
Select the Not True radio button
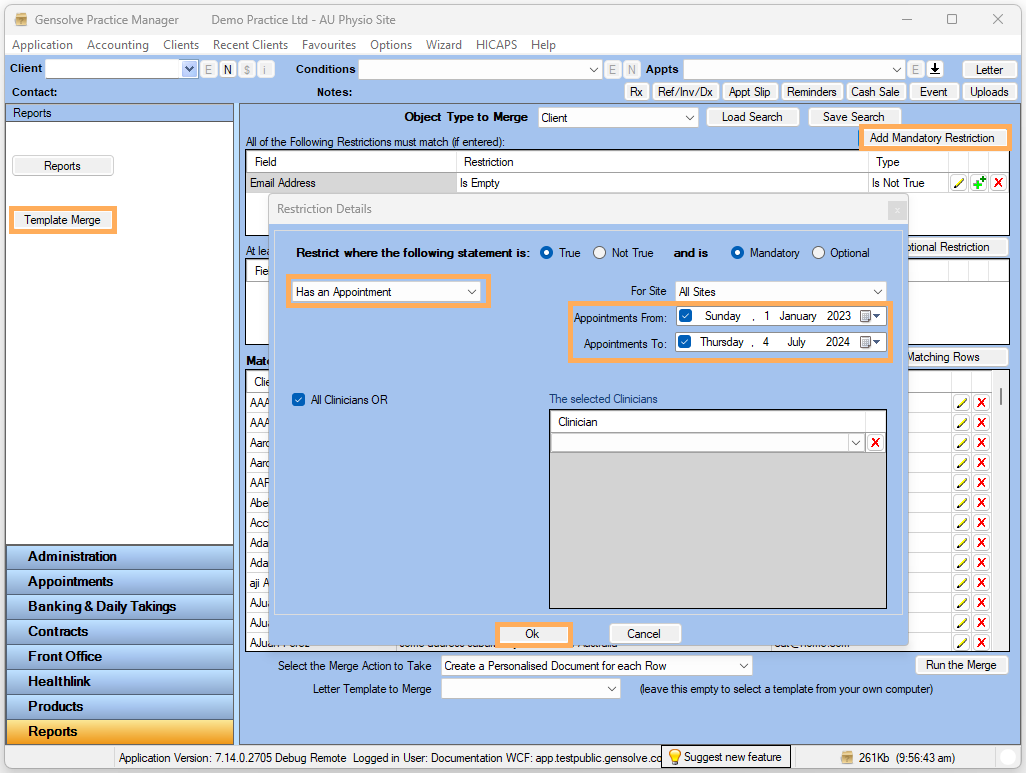click(x=599, y=253)
